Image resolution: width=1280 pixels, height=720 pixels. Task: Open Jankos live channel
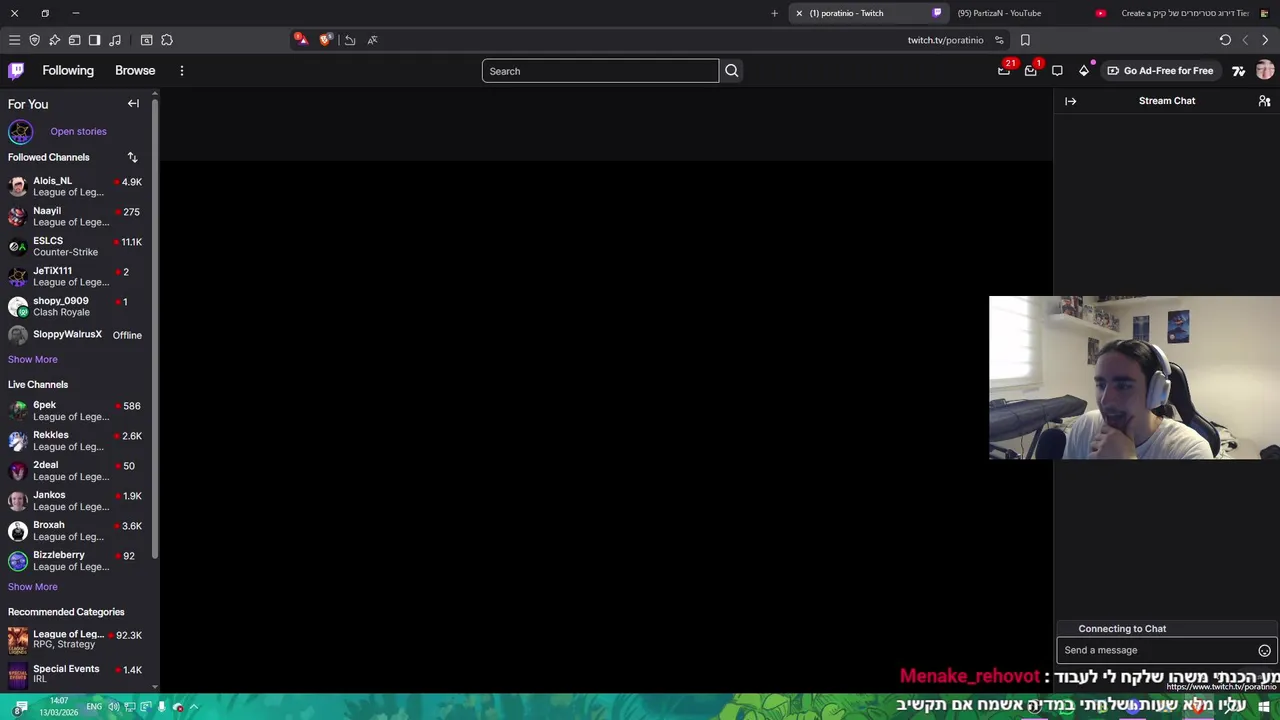coord(76,500)
